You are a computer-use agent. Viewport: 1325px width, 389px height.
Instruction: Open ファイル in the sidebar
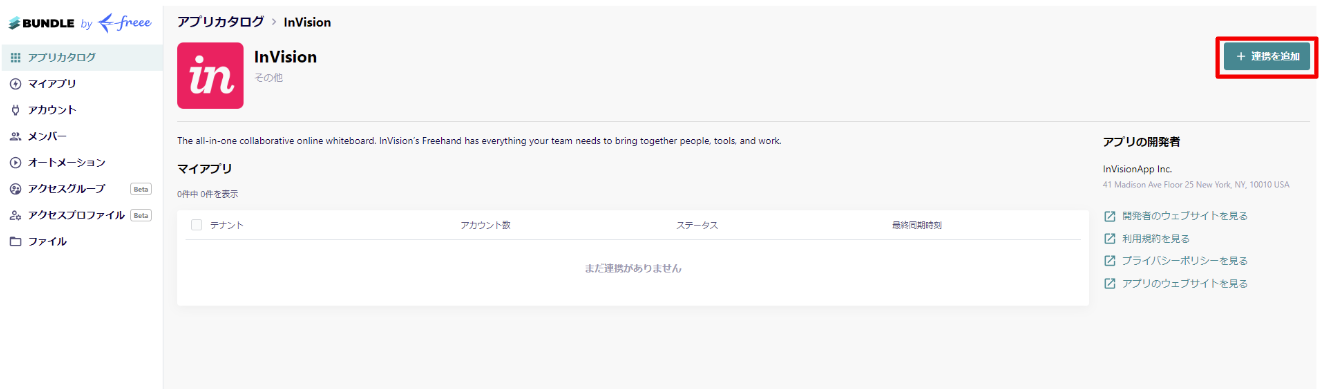81,241
